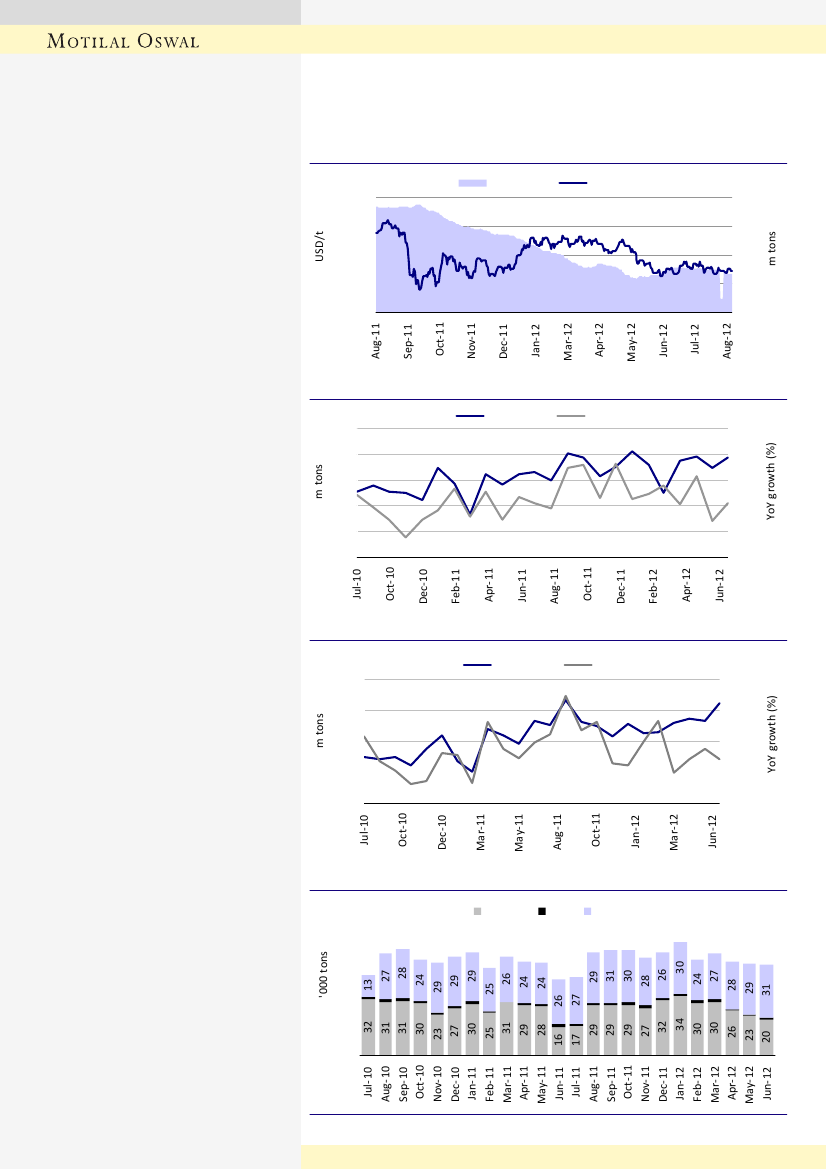Select gray square legend marker above bar chart
The width and height of the screenshot is (826, 1169).
(x=477, y=911)
